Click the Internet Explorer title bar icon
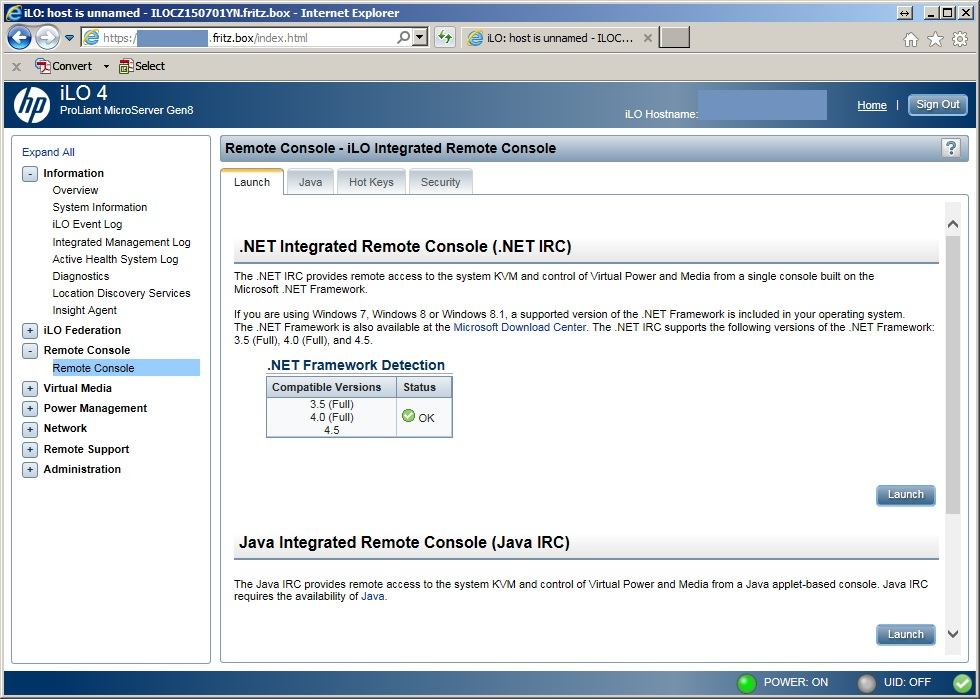 point(13,13)
